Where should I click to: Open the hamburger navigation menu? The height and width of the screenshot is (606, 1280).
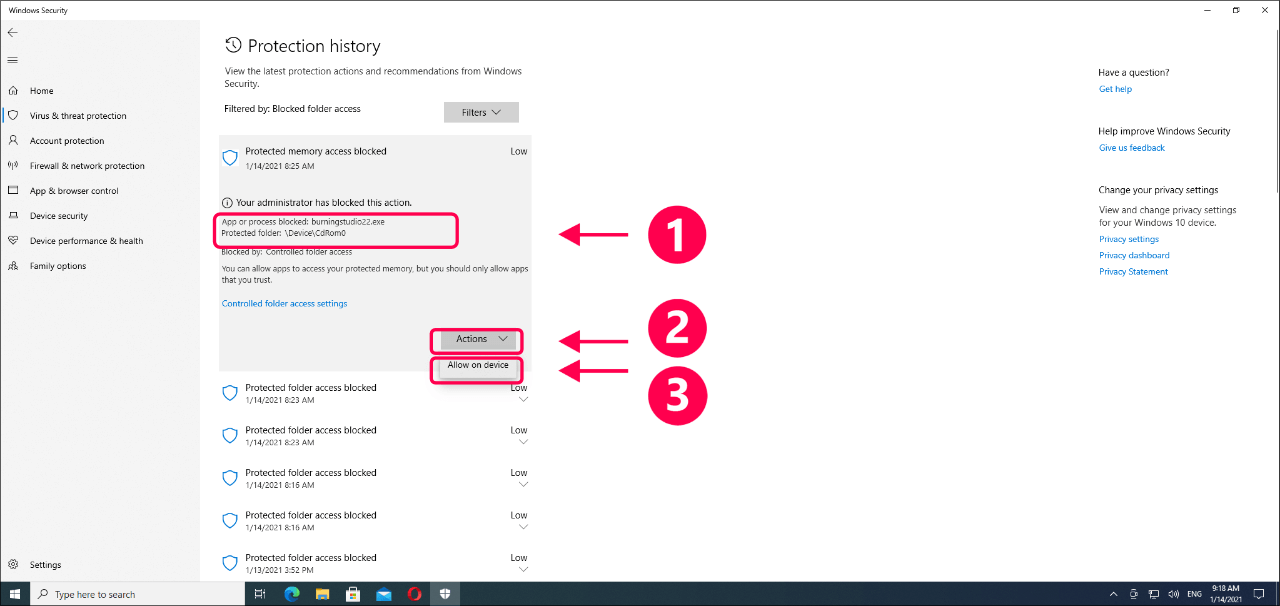click(x=12, y=59)
